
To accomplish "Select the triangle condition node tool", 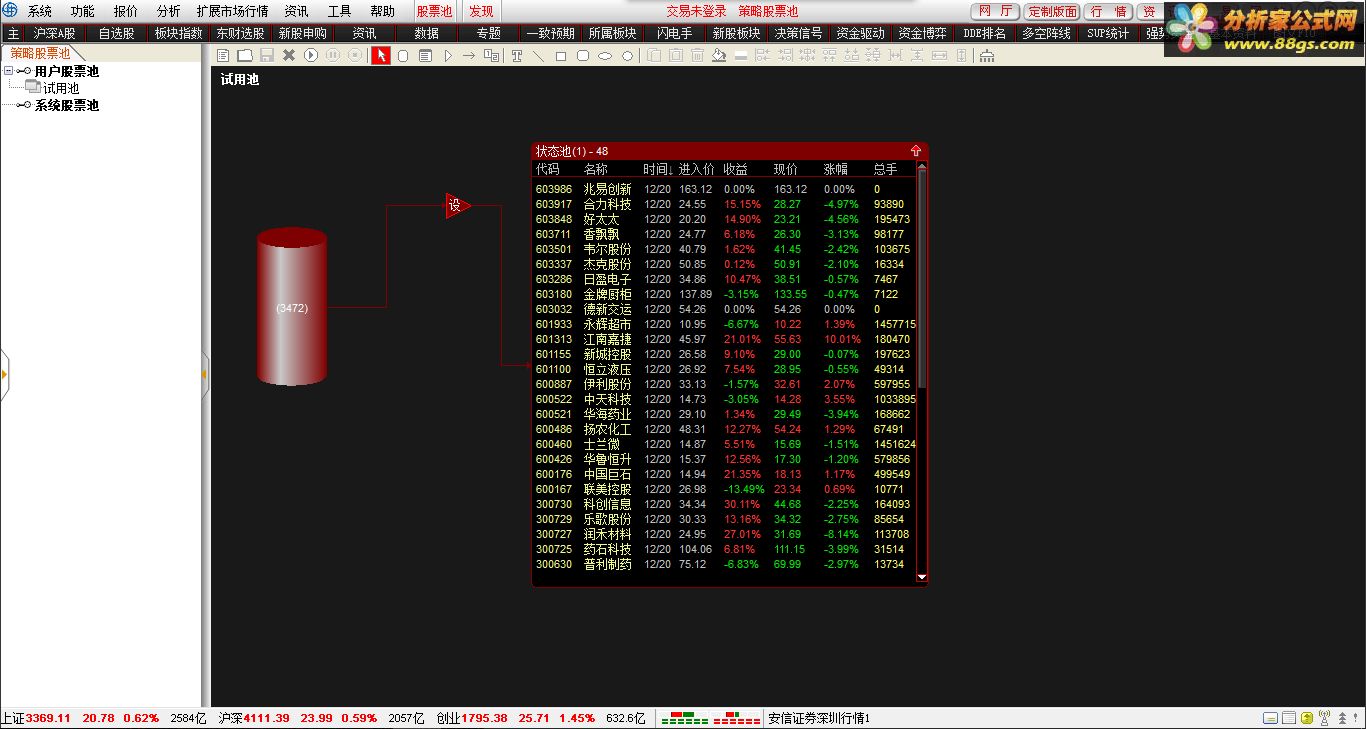I will 447,56.
